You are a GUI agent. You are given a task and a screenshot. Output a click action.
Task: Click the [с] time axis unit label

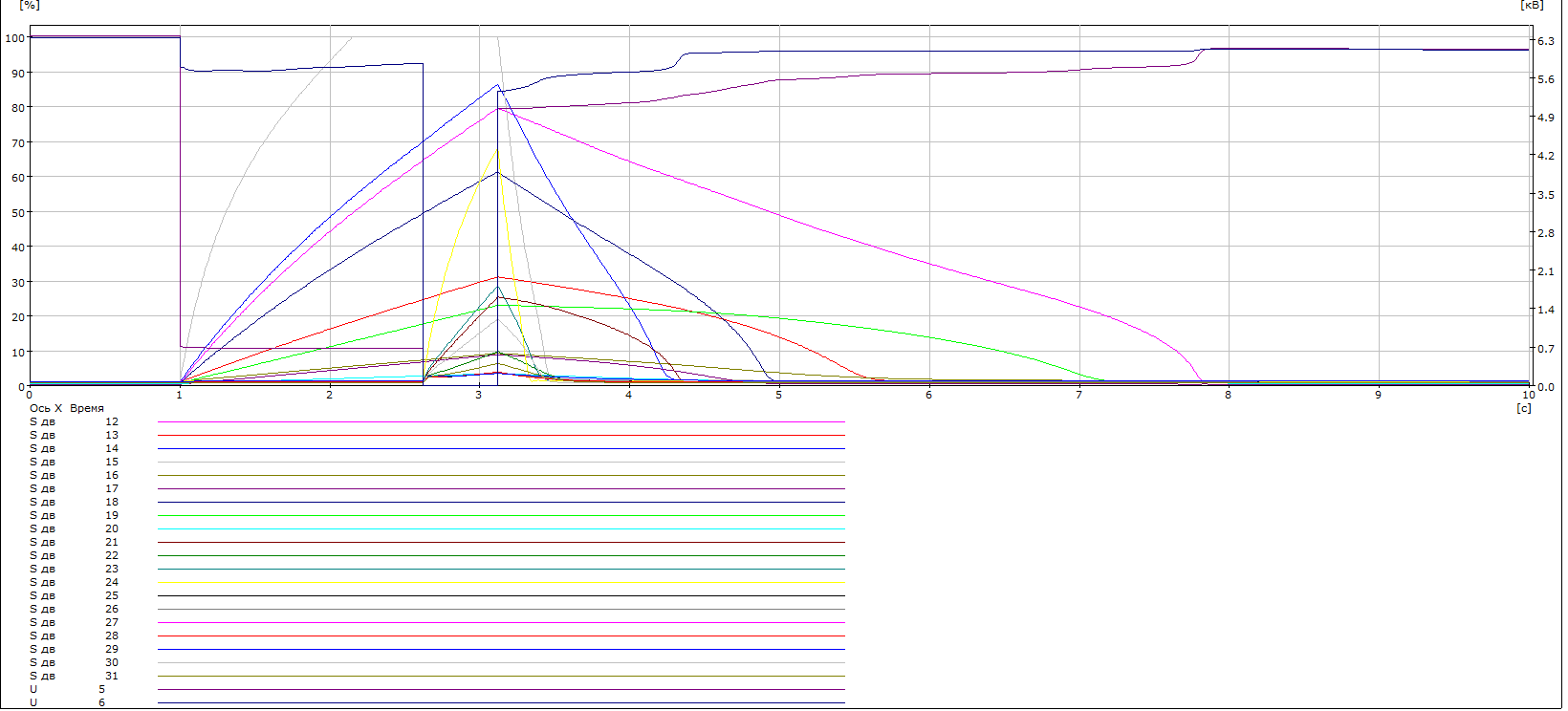pyautogui.click(x=1524, y=408)
